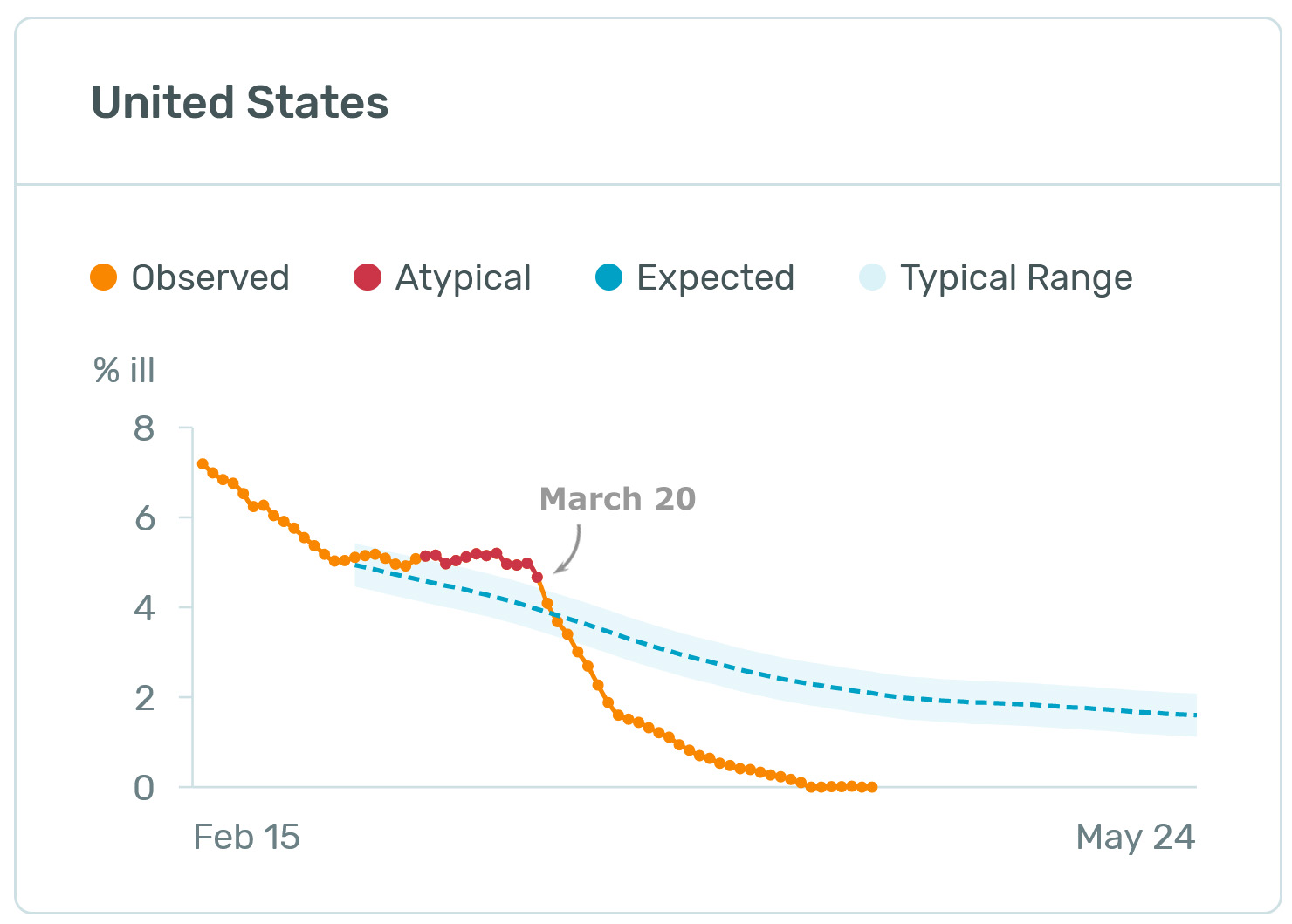
Task: Select the last red atypical data point
Action: [537, 577]
